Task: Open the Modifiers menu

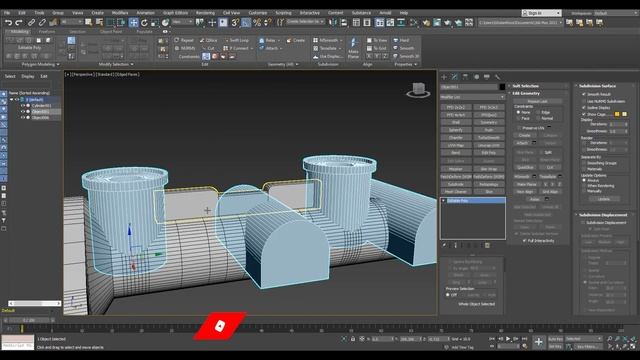Action: (120, 13)
